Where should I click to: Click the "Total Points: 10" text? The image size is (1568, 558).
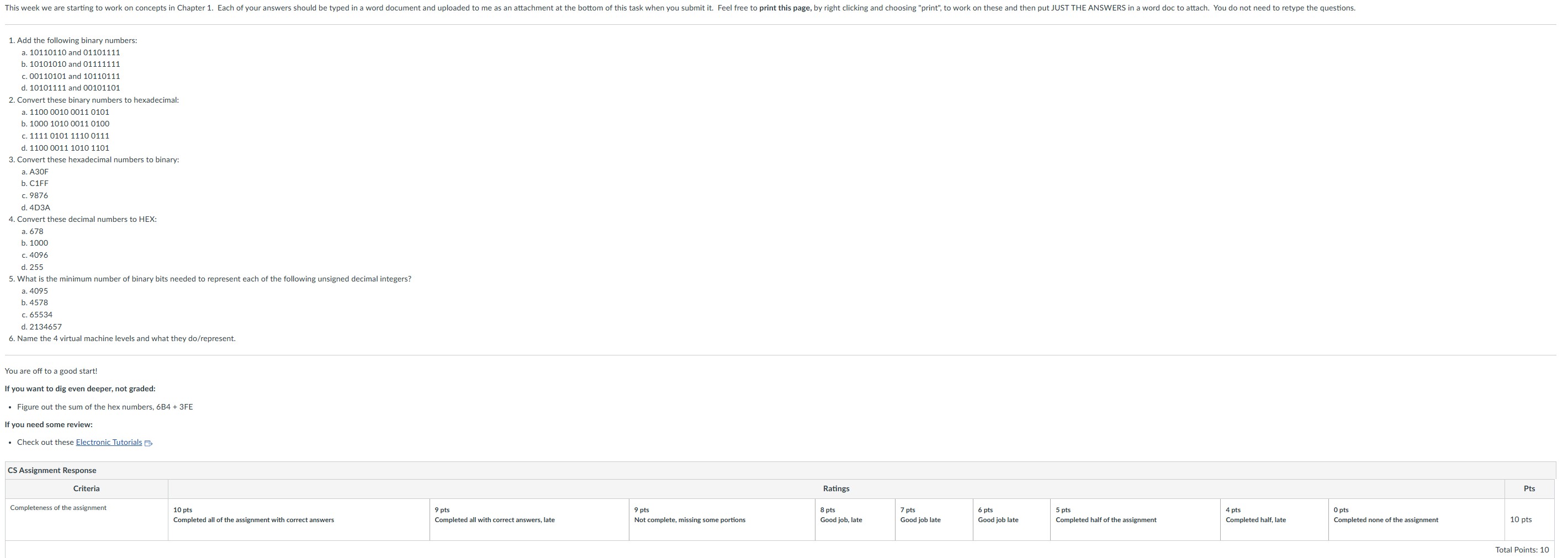(x=1522, y=550)
